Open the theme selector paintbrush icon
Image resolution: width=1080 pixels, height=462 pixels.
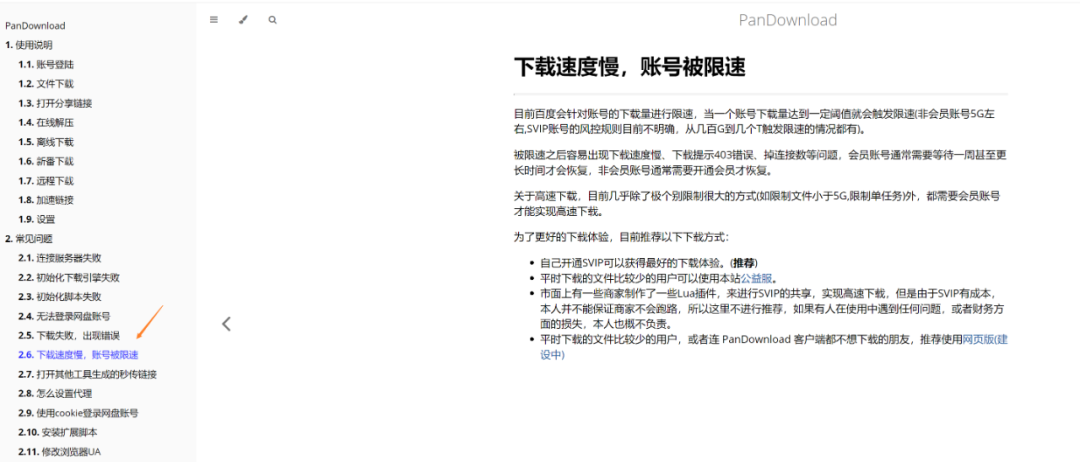point(242,20)
